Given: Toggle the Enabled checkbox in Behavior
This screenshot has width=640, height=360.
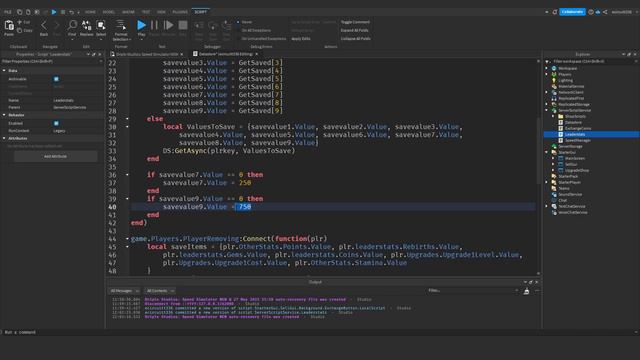Looking at the screenshot, I should [56, 123].
